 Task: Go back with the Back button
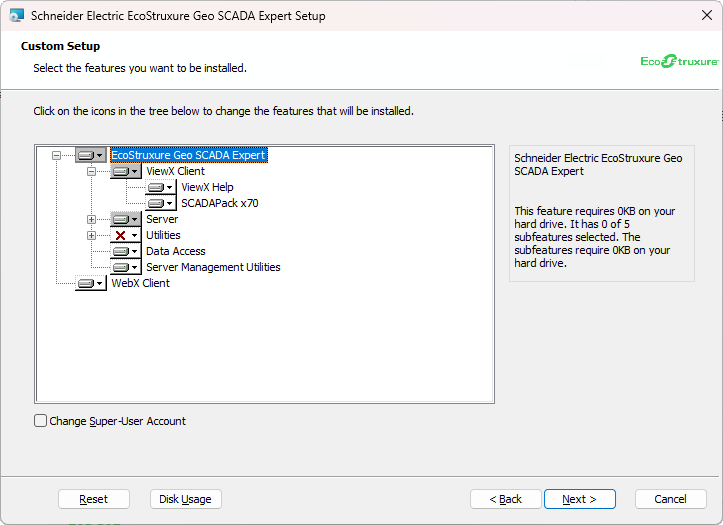tap(505, 499)
